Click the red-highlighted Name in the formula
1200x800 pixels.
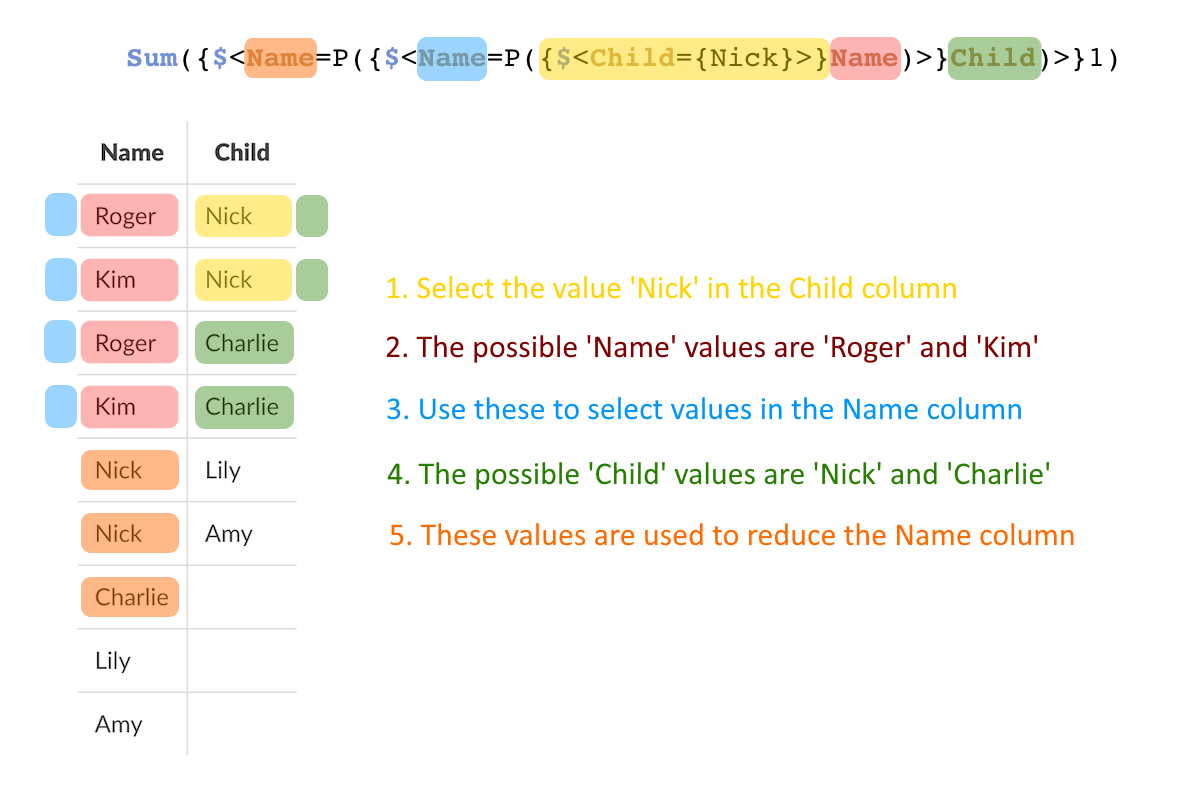click(864, 58)
